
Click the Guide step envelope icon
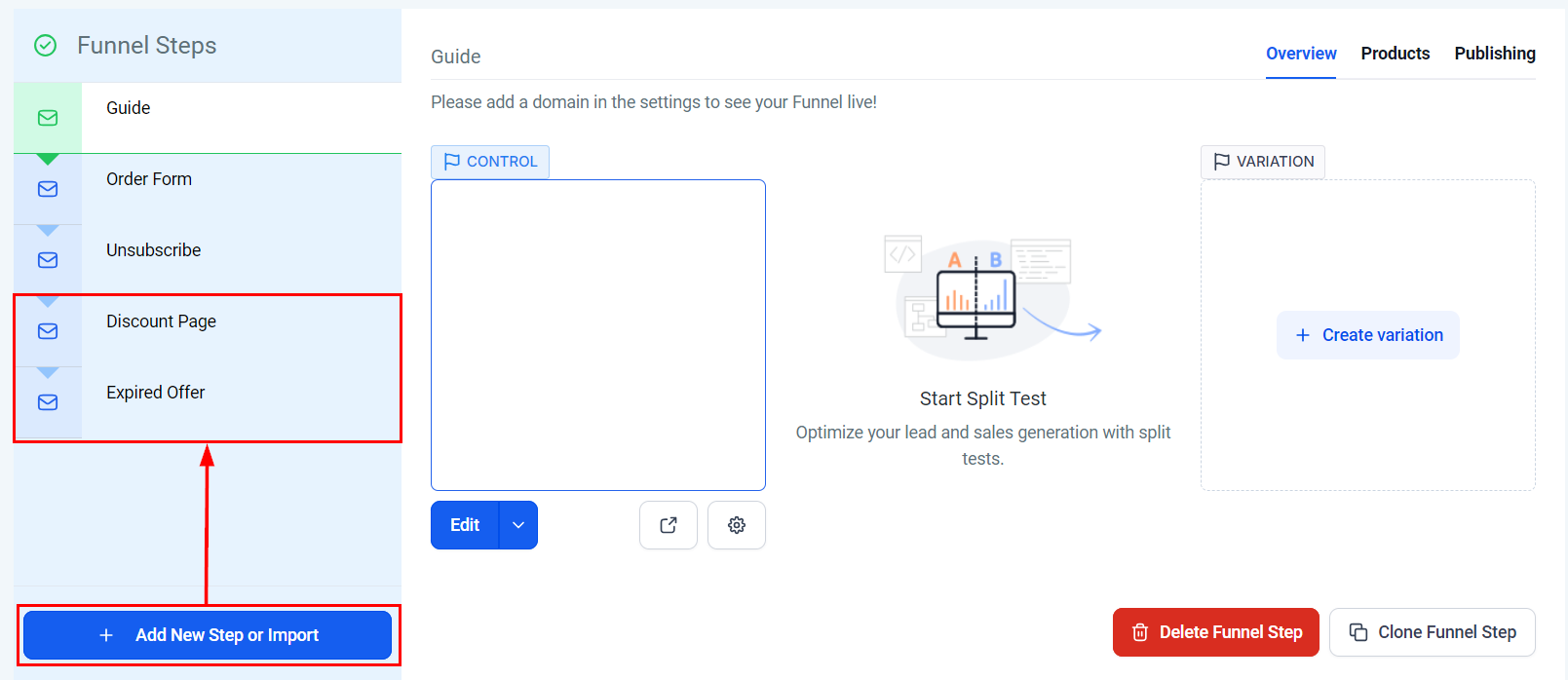(x=48, y=118)
